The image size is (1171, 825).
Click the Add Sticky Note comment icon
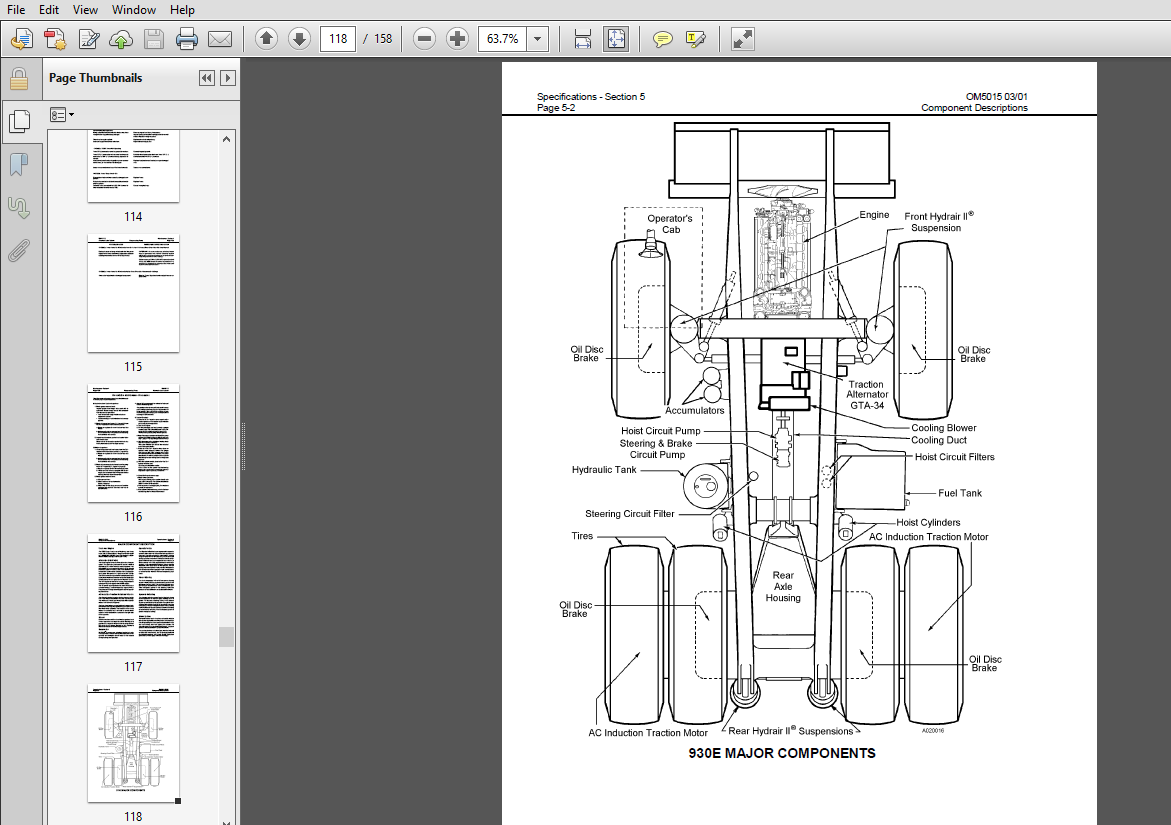click(x=662, y=39)
